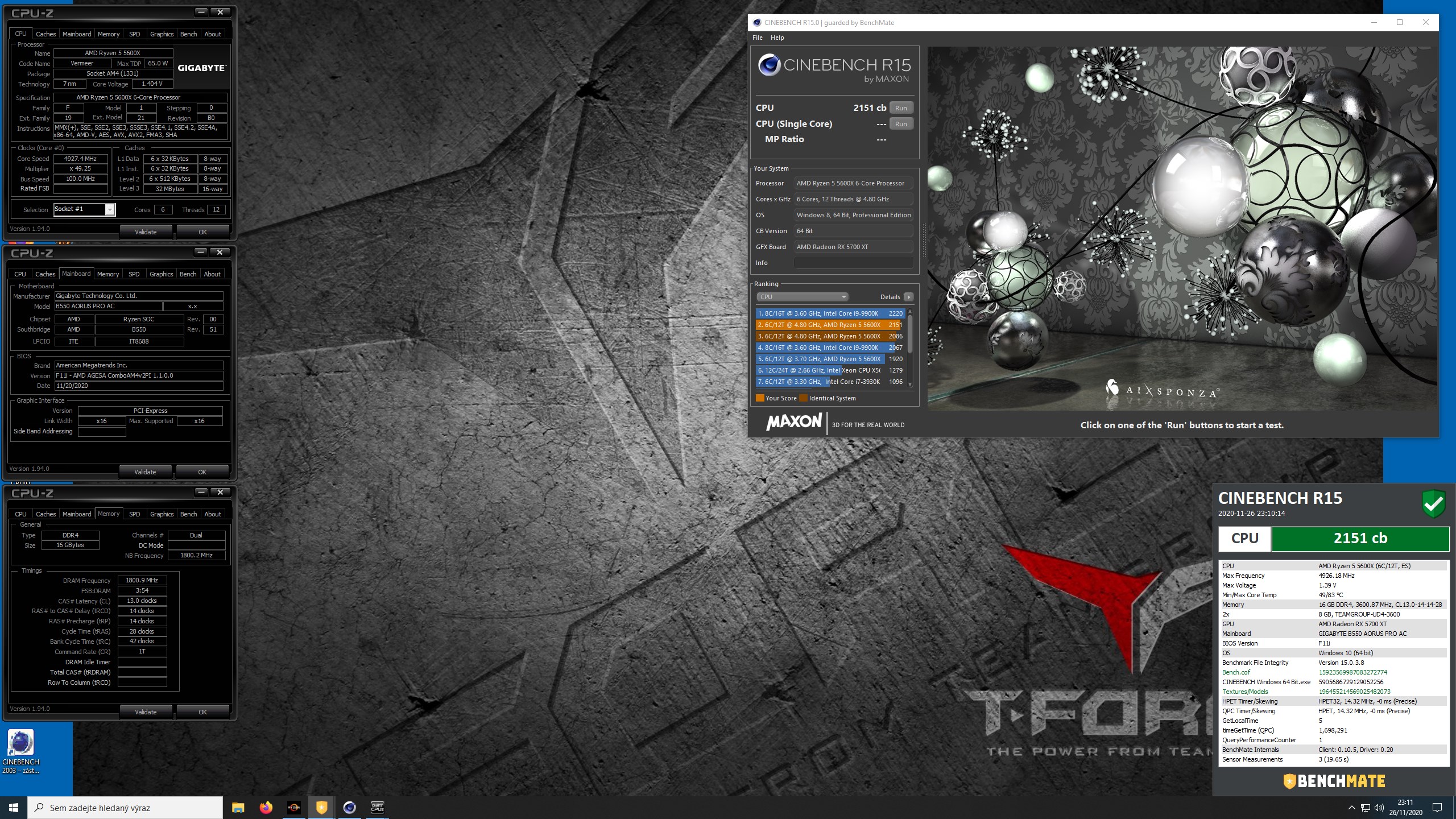Open BenchMate shield taskbar icon

pos(321,807)
